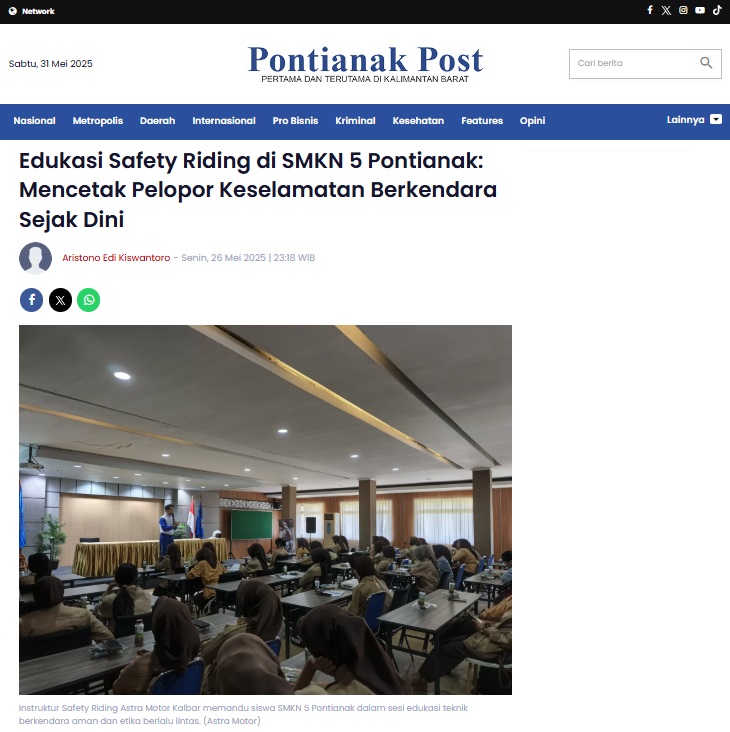Image resolution: width=730 pixels, height=732 pixels.
Task: Share article via green WhatsApp button
Action: 89,300
